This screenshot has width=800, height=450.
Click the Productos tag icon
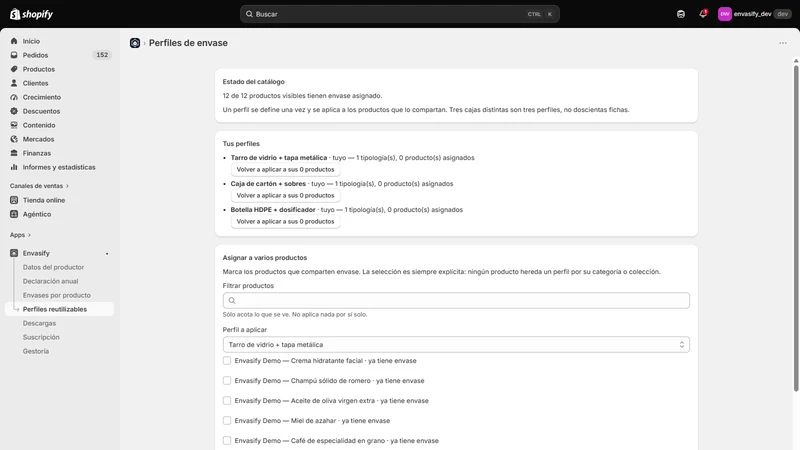click(14, 69)
